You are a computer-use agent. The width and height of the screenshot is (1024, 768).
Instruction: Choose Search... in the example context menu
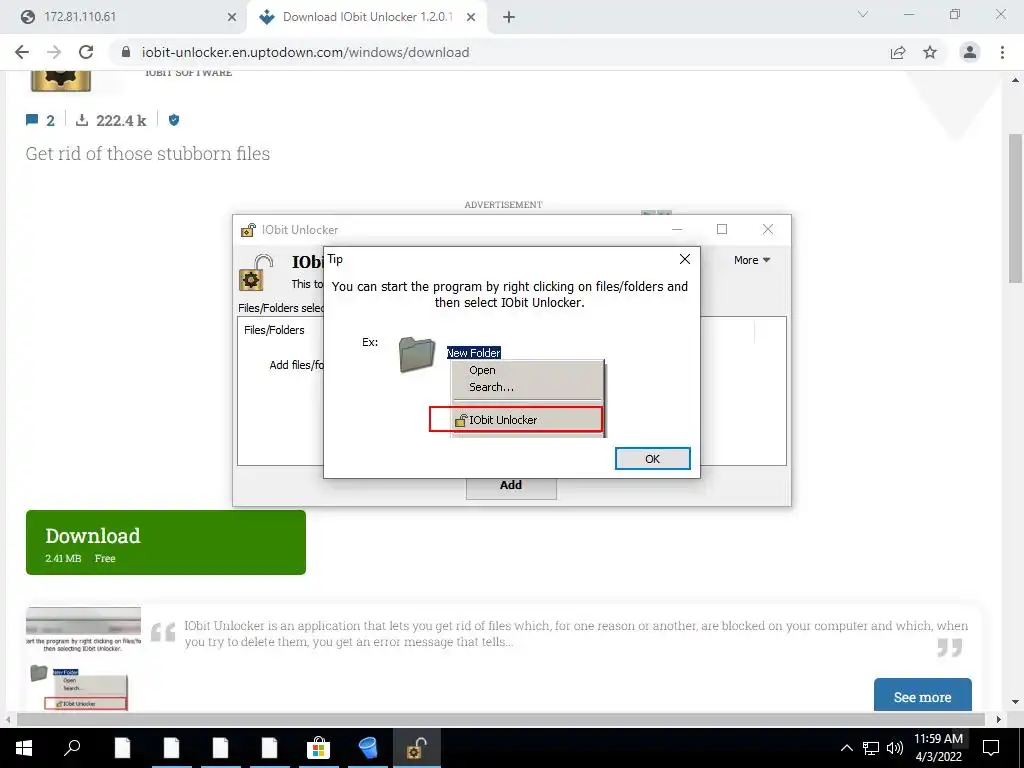pyautogui.click(x=491, y=387)
